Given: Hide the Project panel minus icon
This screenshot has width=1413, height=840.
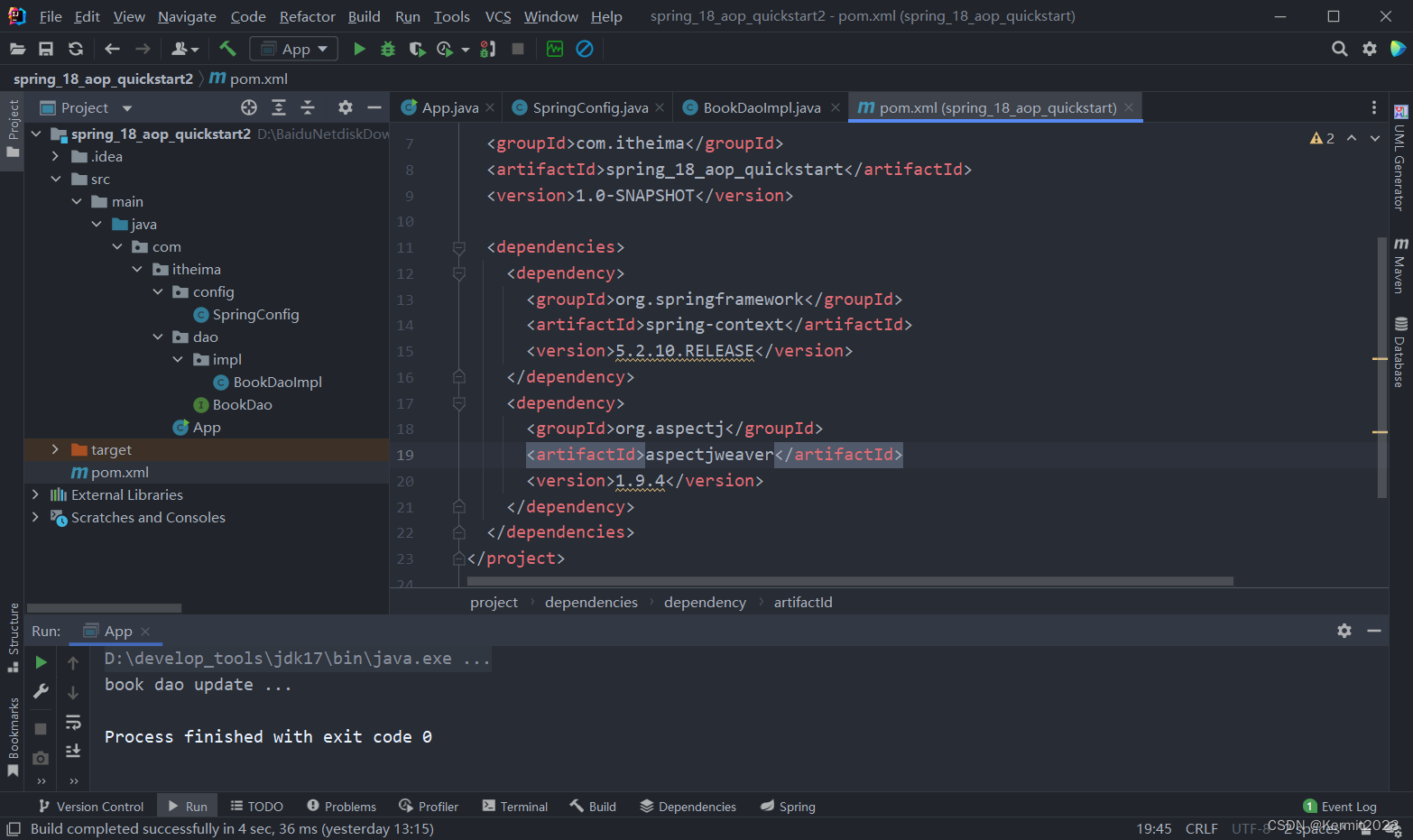Looking at the screenshot, I should point(374,107).
